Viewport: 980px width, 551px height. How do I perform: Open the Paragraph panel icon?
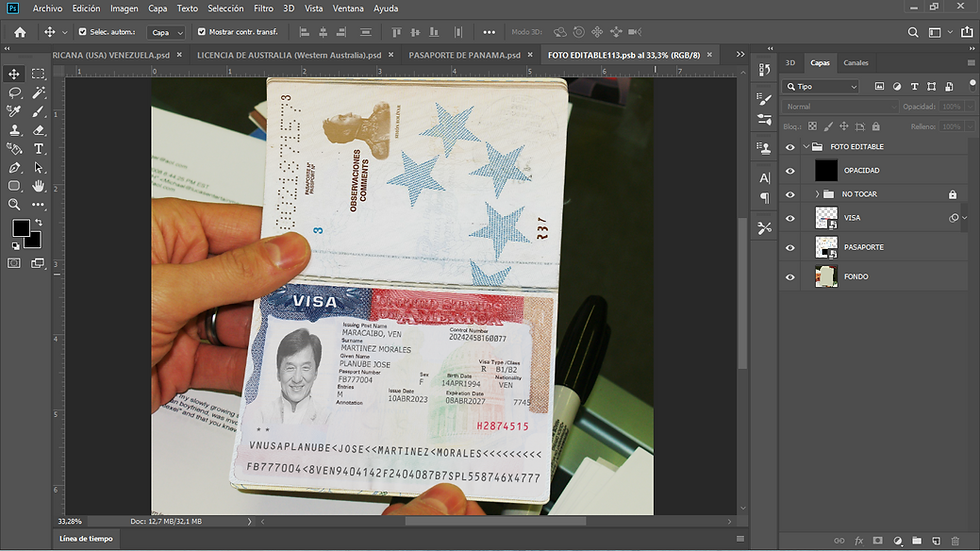764,198
